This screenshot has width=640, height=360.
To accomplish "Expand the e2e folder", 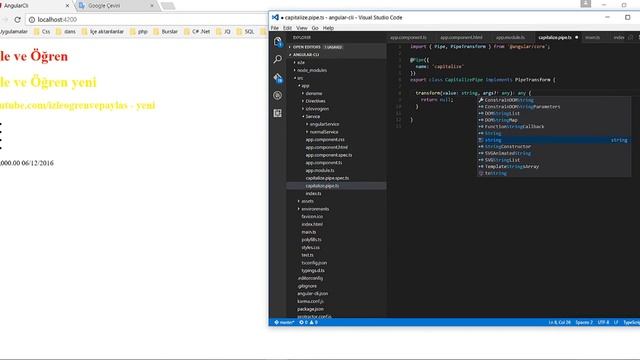I will coord(295,62).
